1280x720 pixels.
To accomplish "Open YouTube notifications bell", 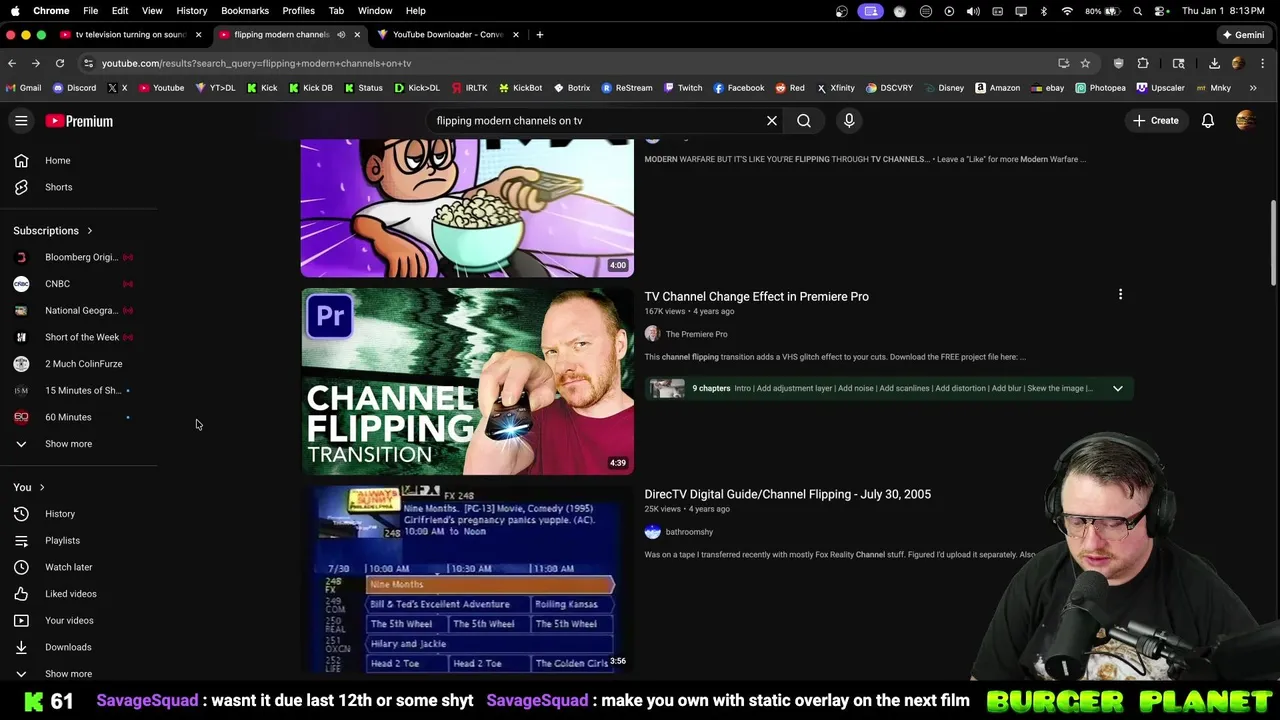I will pos(1208,121).
